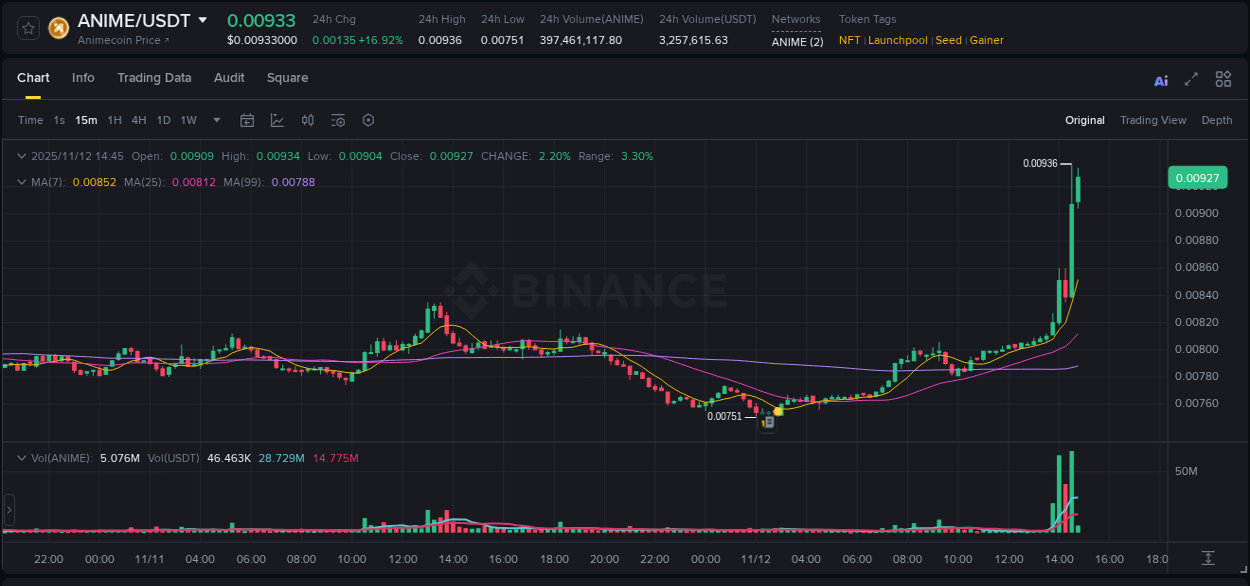The image size is (1250, 586).
Task: Open the ANIME/USDT pair dropdown
Action: coord(205,20)
